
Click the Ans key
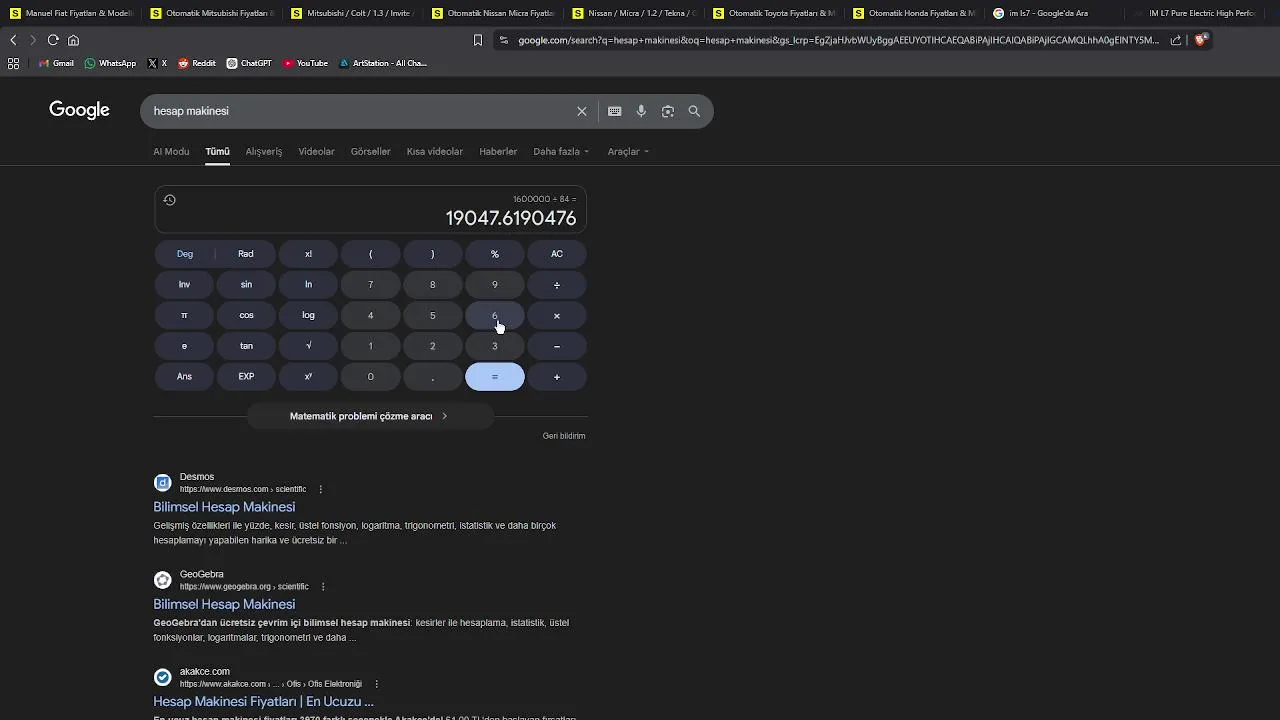click(184, 377)
